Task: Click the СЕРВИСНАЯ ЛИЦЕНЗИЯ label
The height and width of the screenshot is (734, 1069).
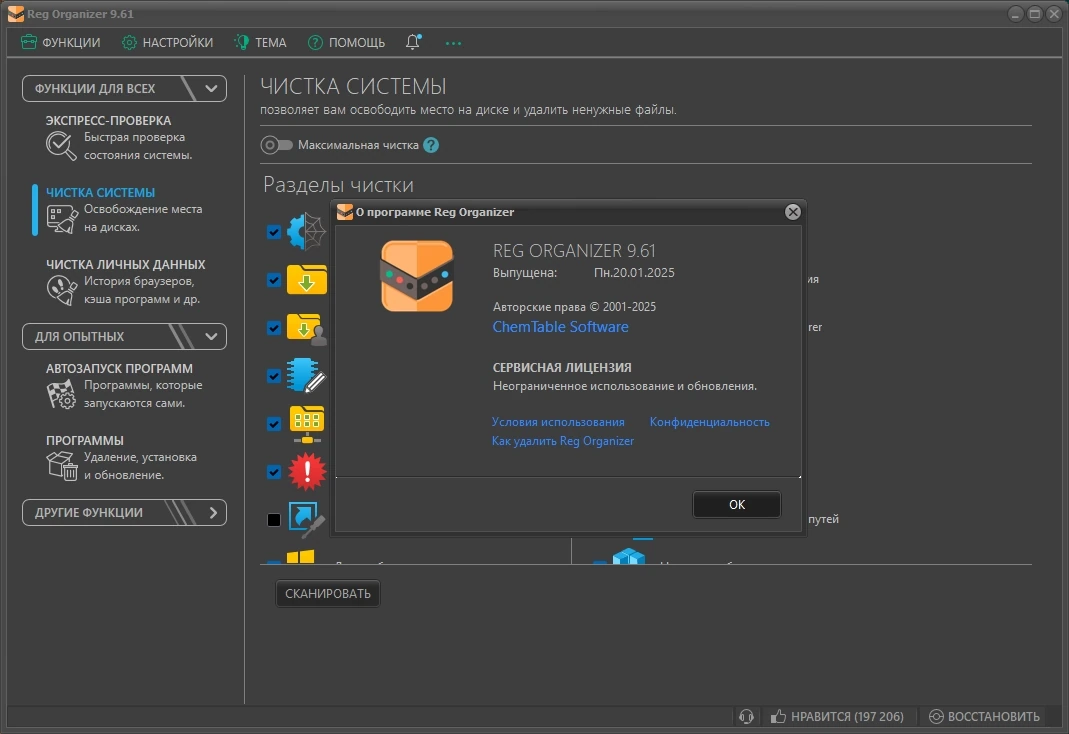Action: click(x=562, y=367)
